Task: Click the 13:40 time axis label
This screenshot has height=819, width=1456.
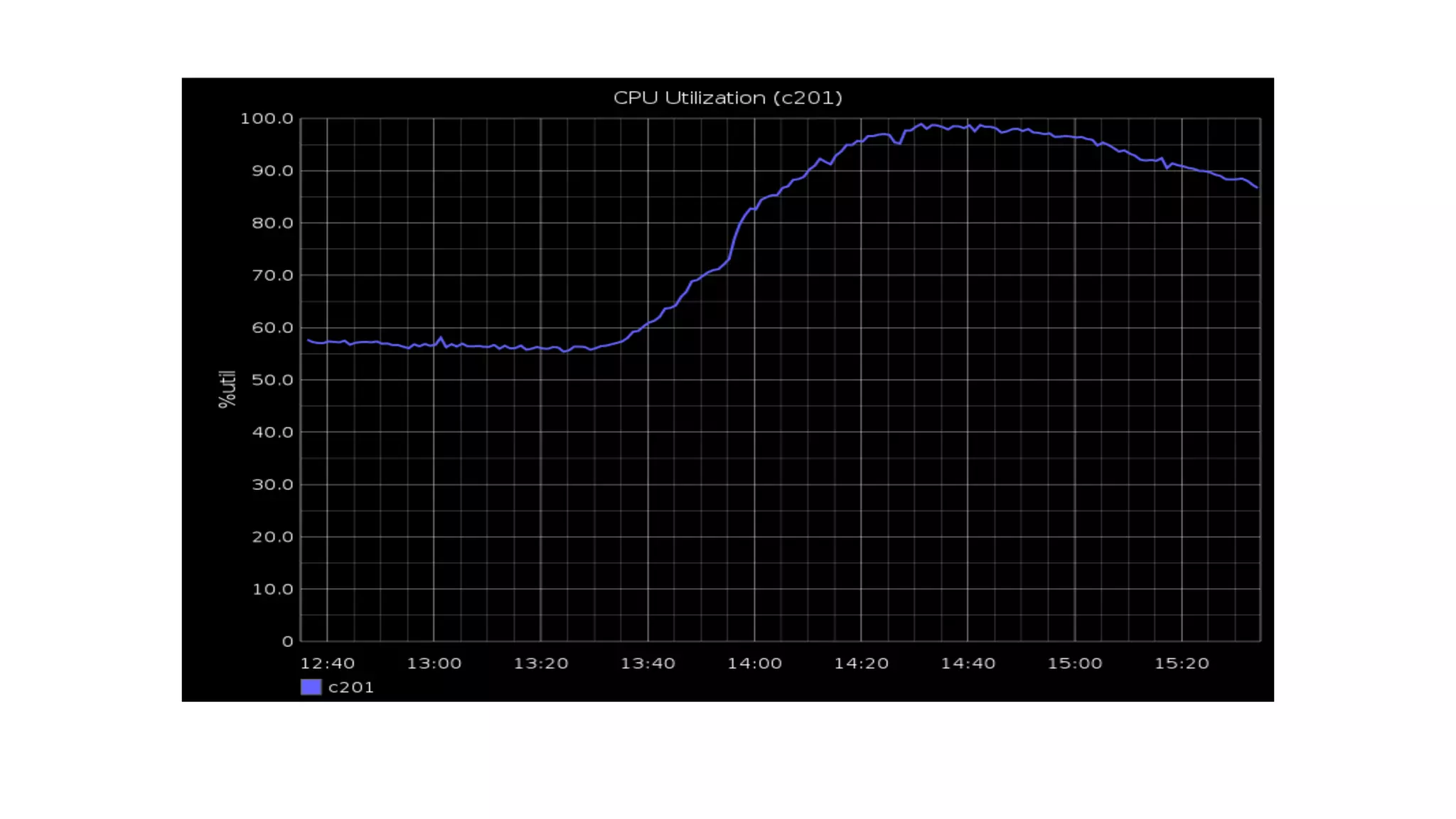Action: (648, 663)
